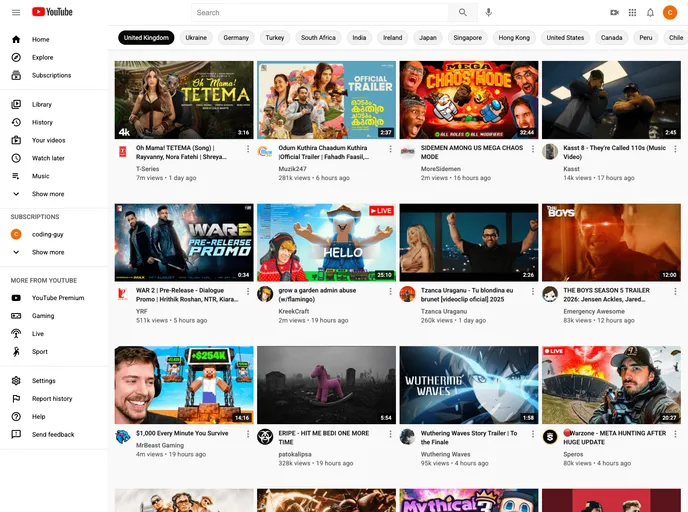Screen dimensions: 688x512
Task: Select the Japan chip
Action: coord(428,38)
